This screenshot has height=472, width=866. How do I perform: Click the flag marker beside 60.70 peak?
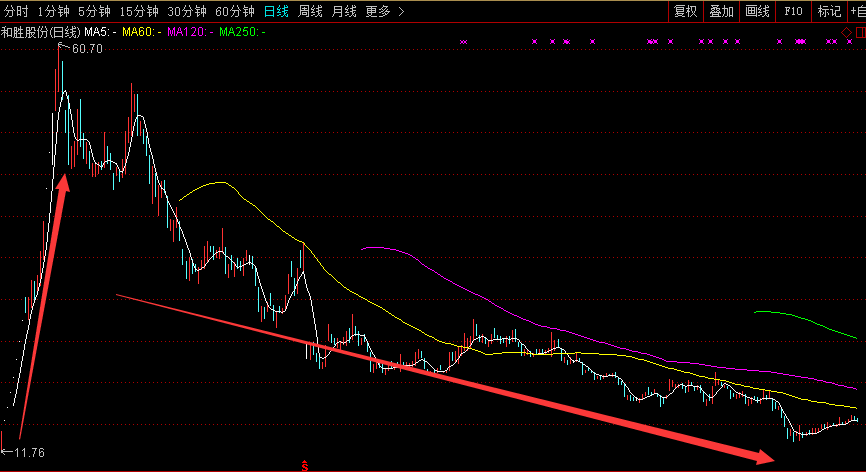tap(64, 46)
